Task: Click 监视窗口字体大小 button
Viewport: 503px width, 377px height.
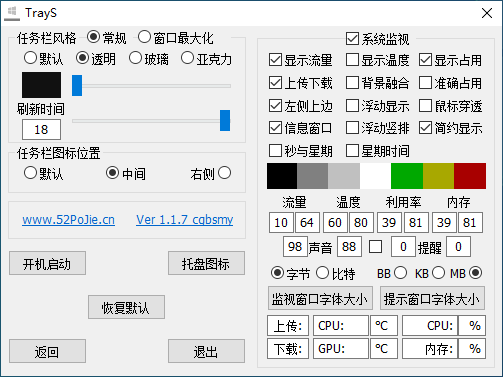Action: 320,298
